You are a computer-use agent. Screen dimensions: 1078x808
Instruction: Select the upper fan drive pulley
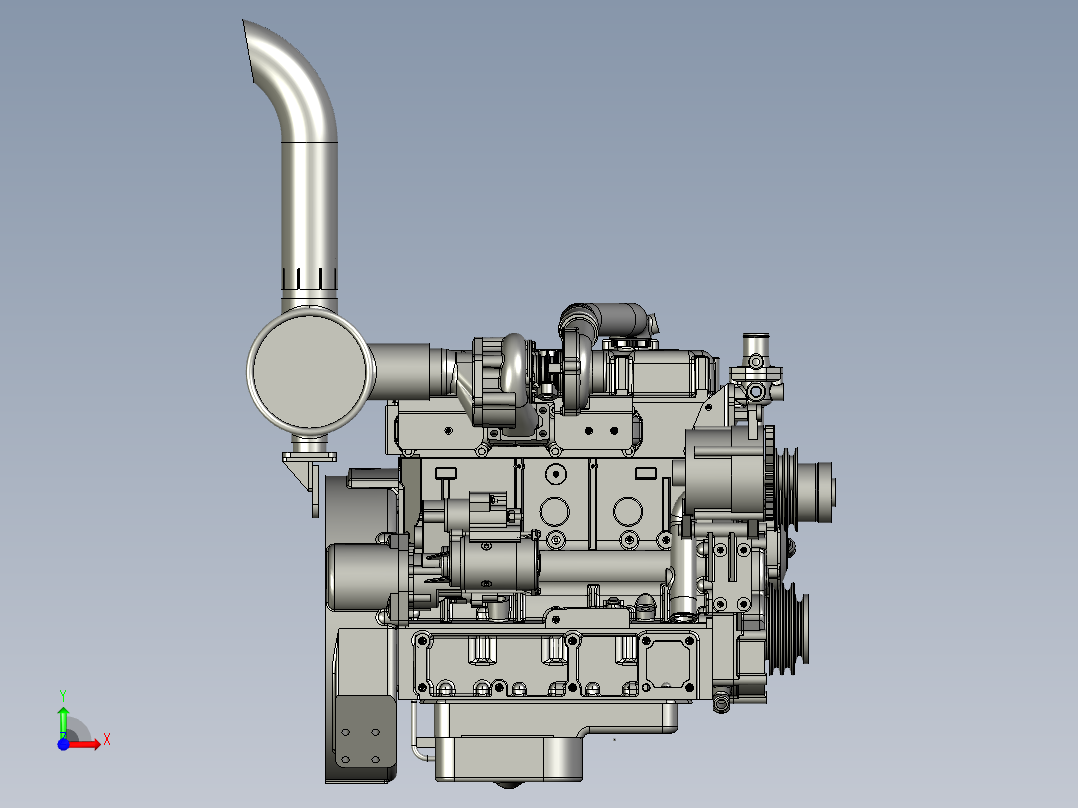point(804,490)
